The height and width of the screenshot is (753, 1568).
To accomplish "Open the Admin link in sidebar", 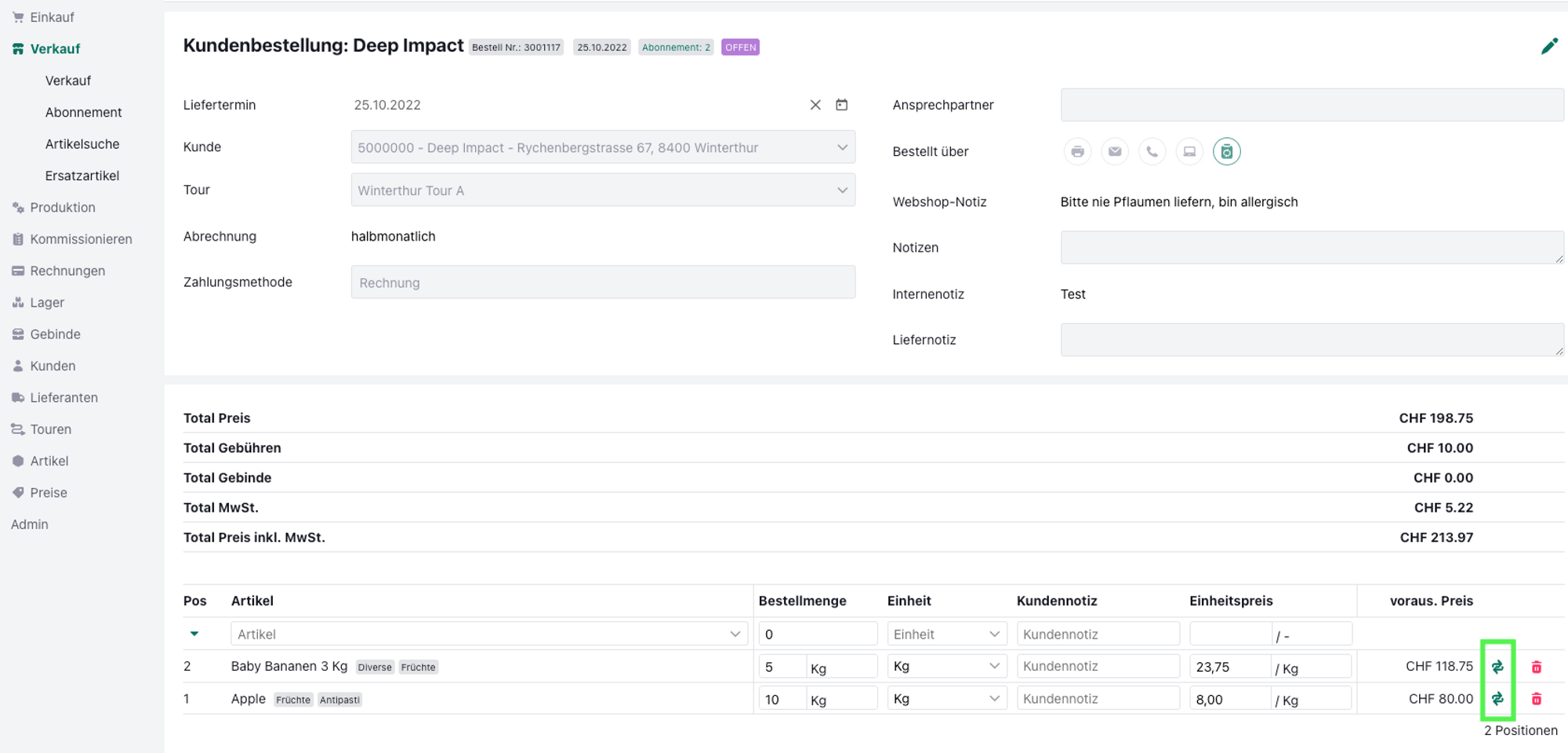I will click(30, 524).
